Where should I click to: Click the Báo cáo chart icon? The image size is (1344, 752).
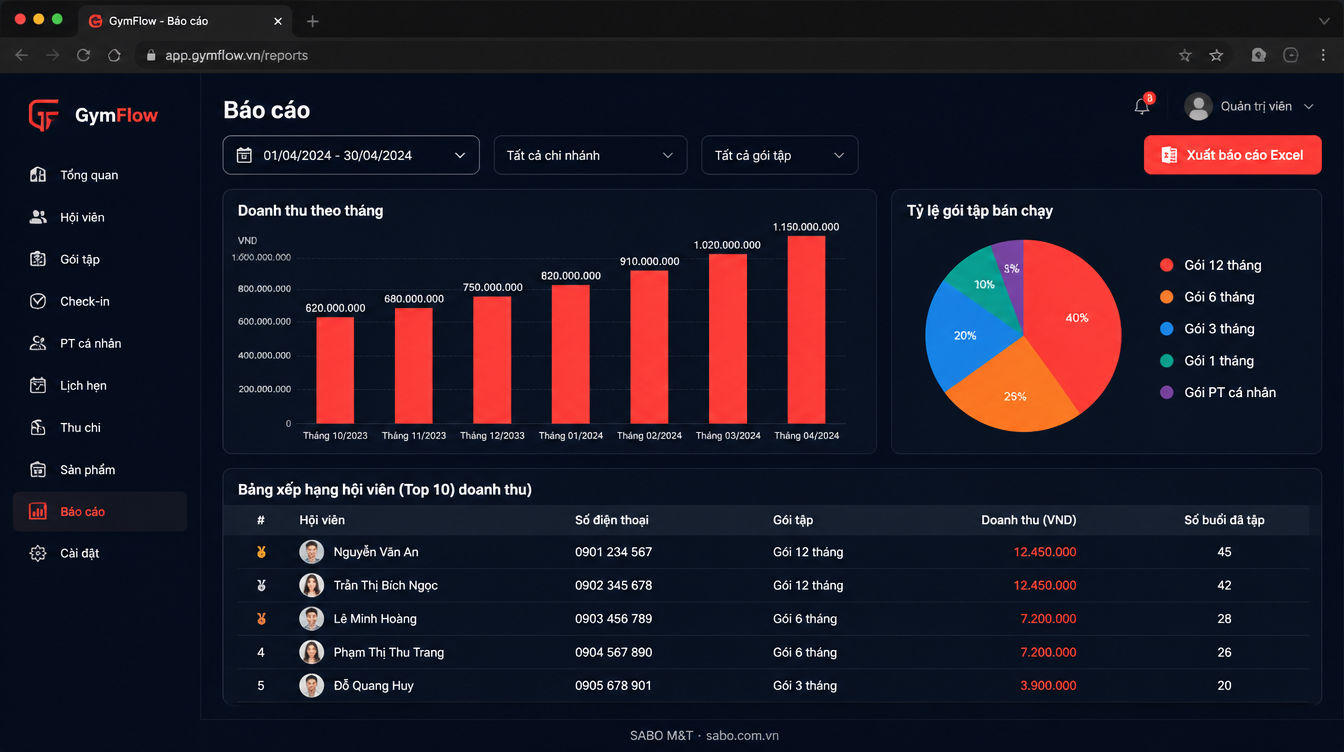[38, 511]
